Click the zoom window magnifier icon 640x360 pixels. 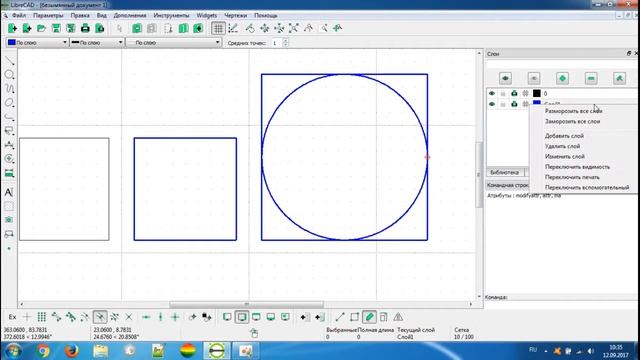tap(324, 28)
